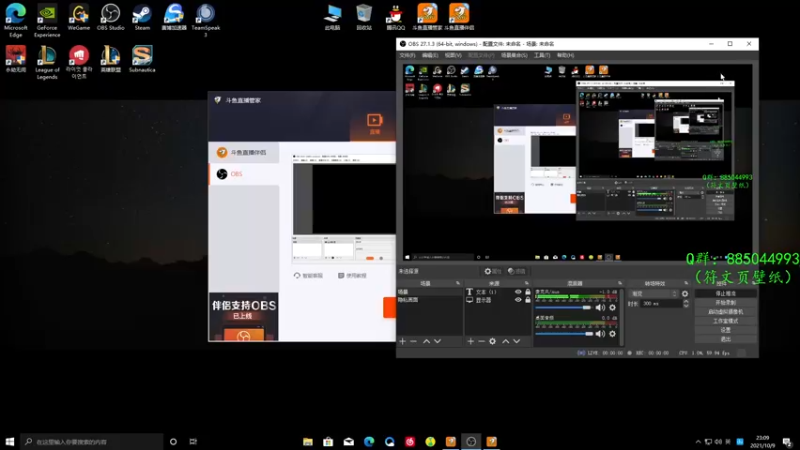Mute the microphone channel speaker icon

tap(601, 307)
